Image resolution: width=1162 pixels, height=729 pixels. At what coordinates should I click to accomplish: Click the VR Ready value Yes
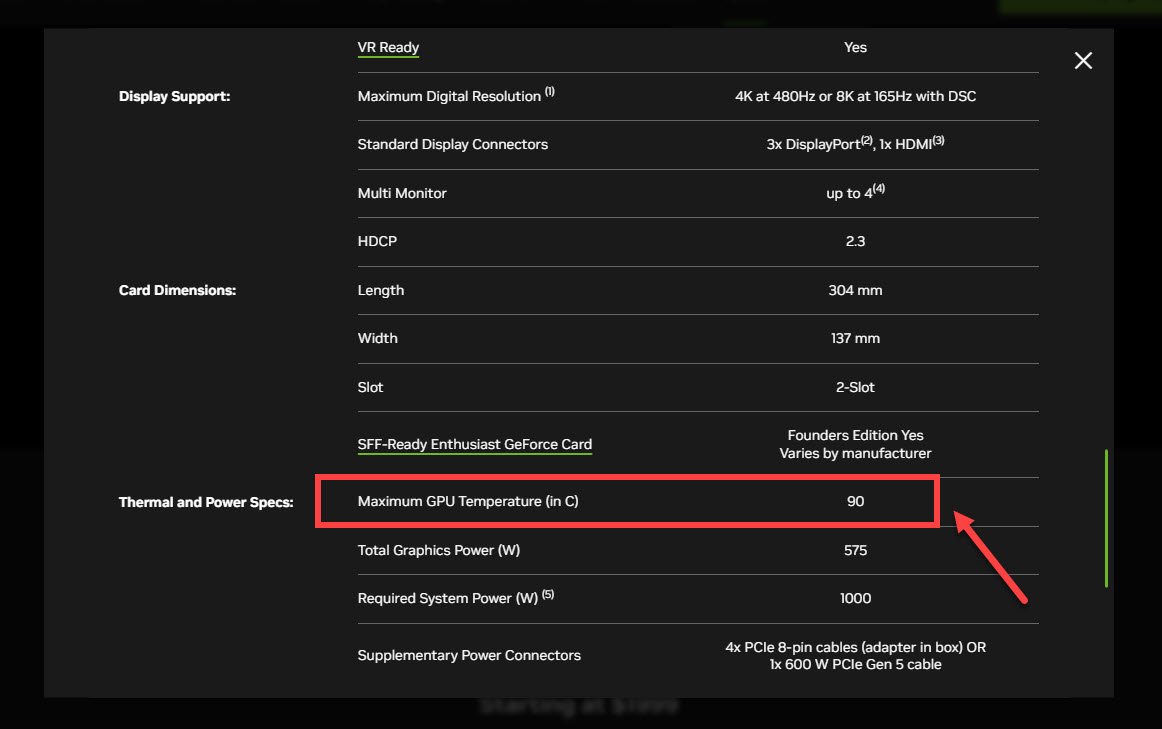[855, 47]
